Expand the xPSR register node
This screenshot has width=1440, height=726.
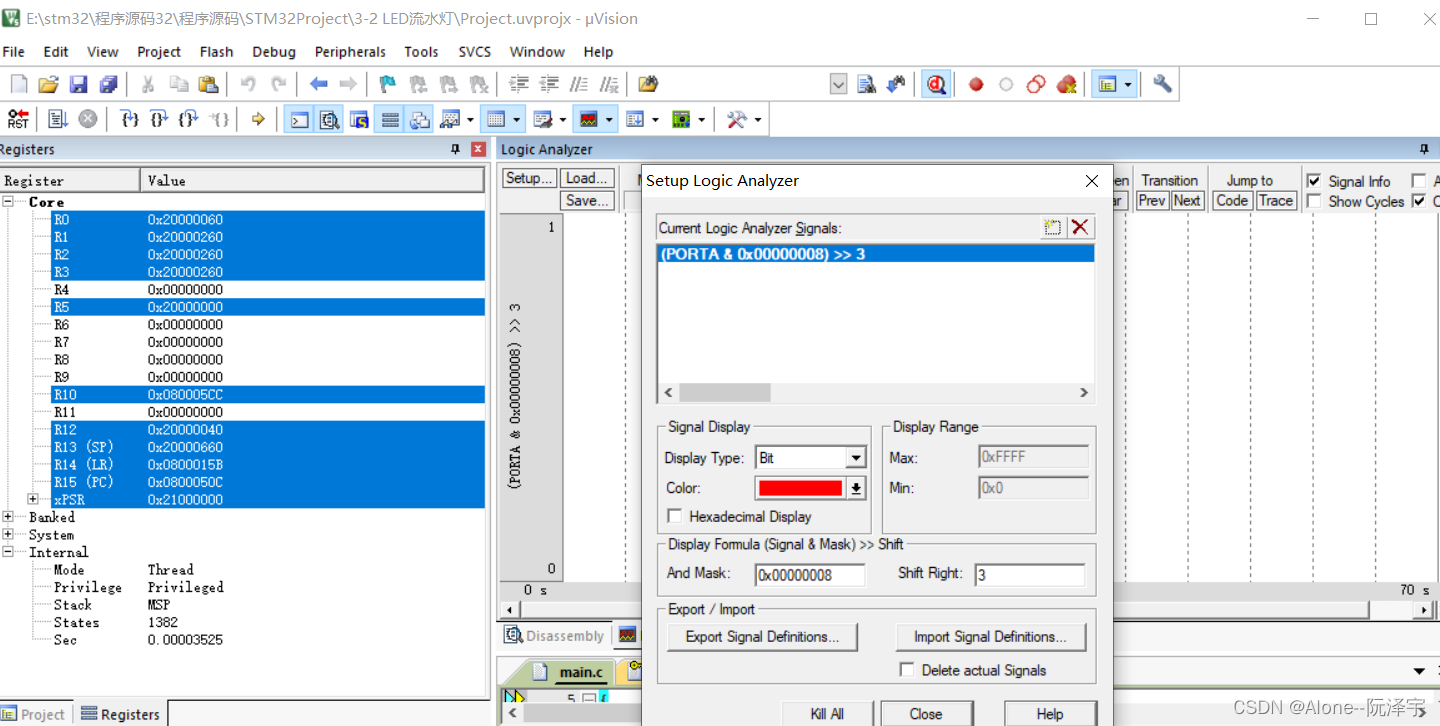click(33, 499)
